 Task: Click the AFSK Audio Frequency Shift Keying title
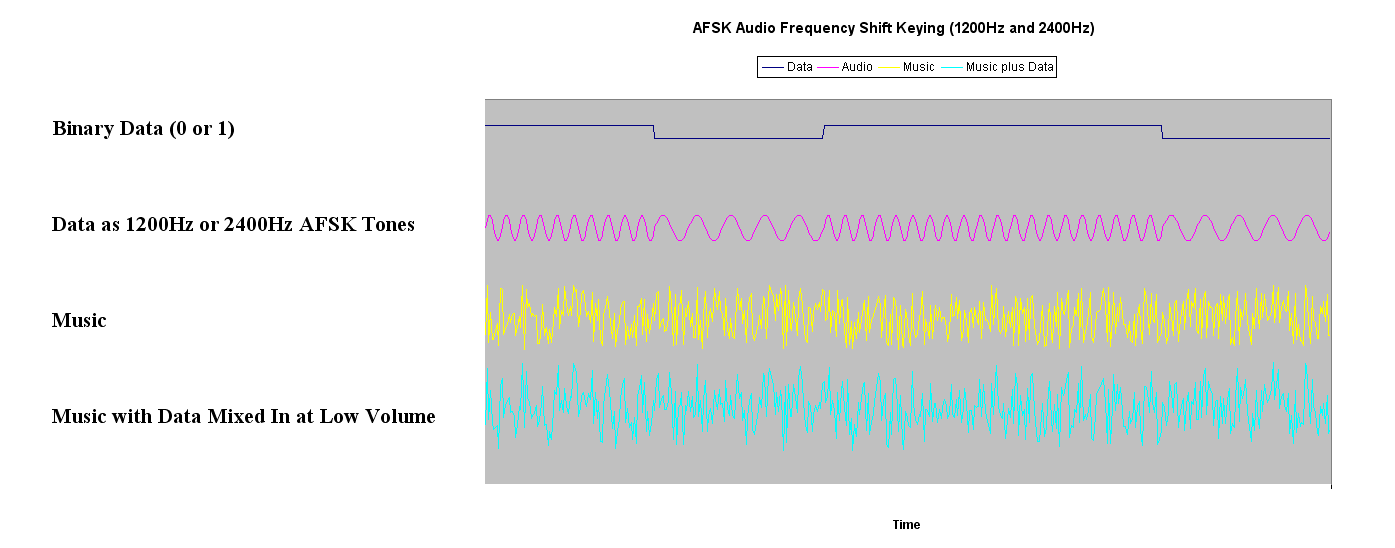tap(893, 28)
